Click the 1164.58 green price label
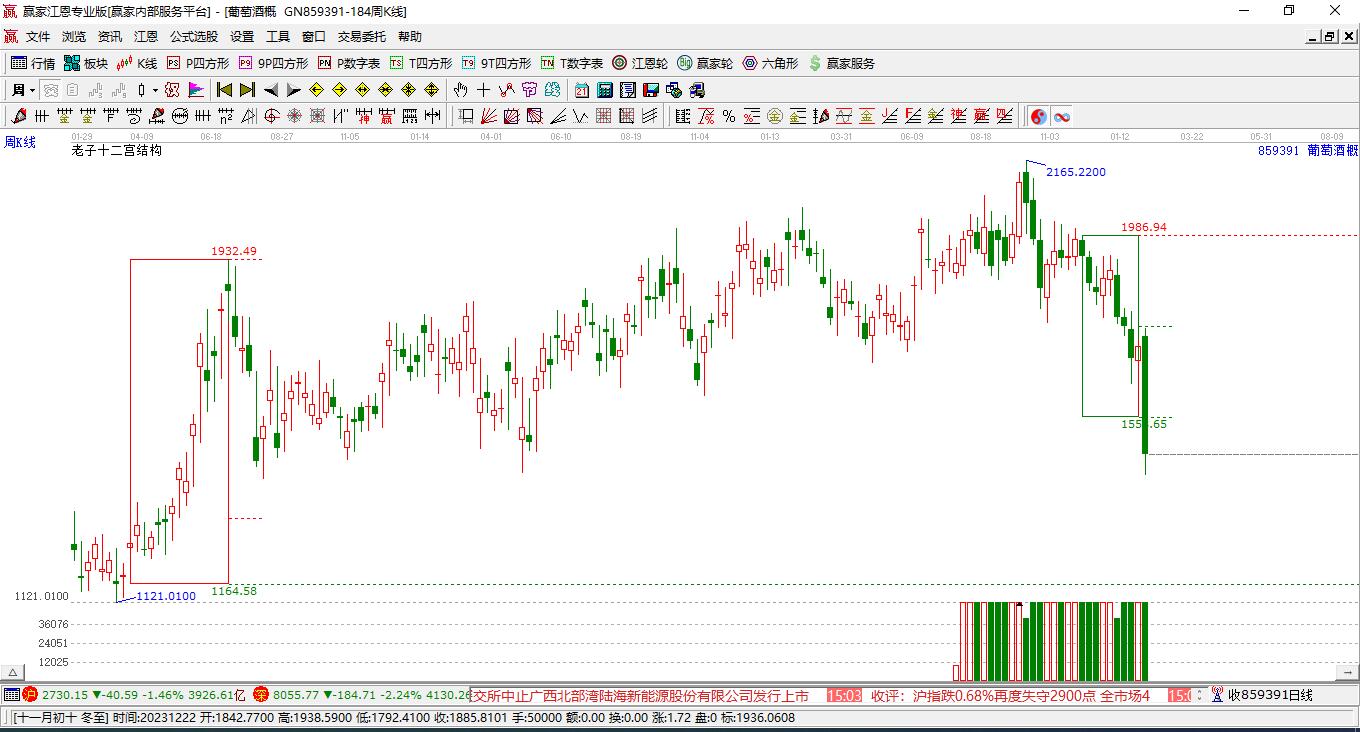 [x=234, y=591]
